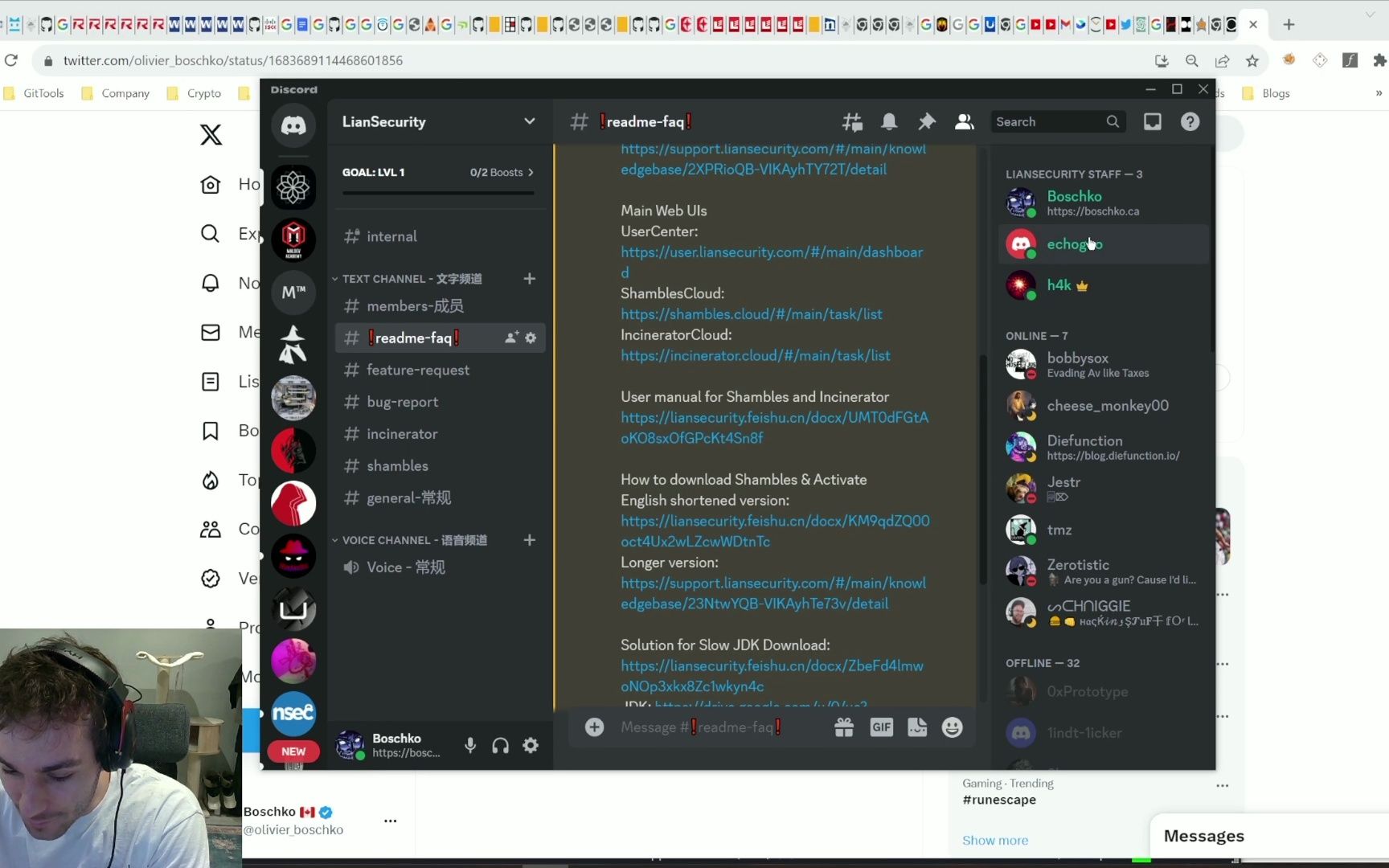
Task: Open the M™ server icon
Action: (293, 293)
